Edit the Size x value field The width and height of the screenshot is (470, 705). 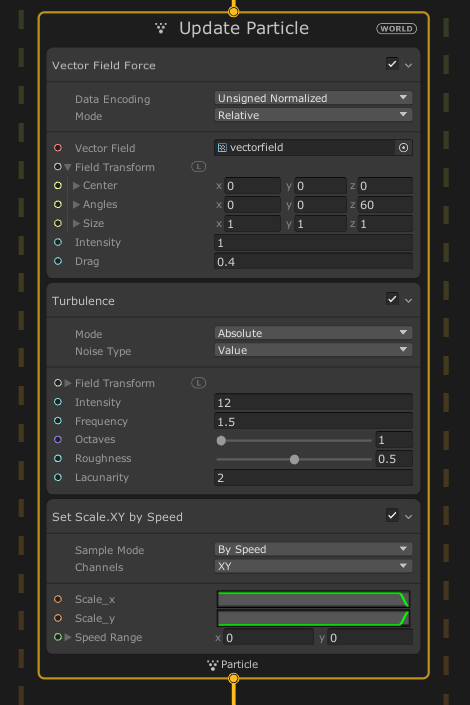point(252,224)
